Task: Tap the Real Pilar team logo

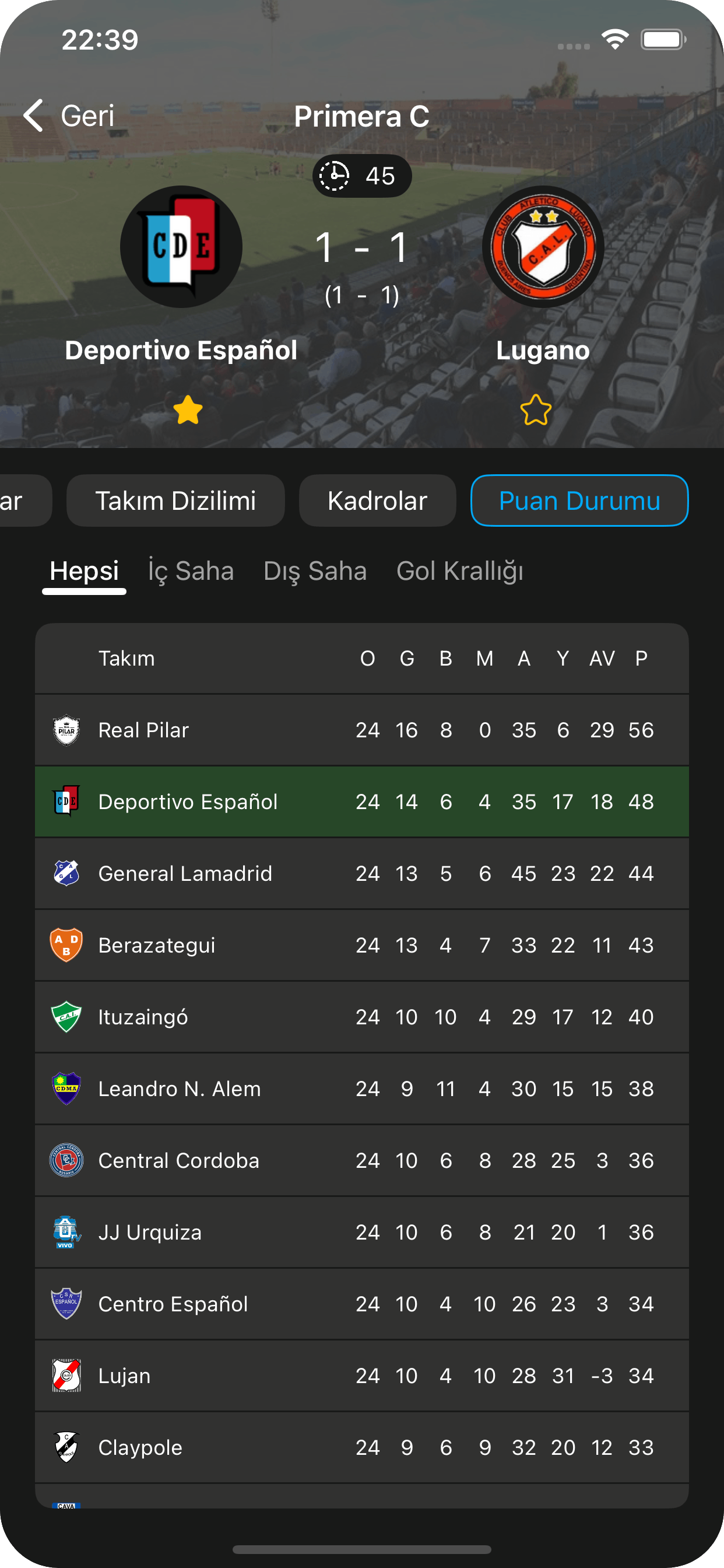Action: coord(66,730)
